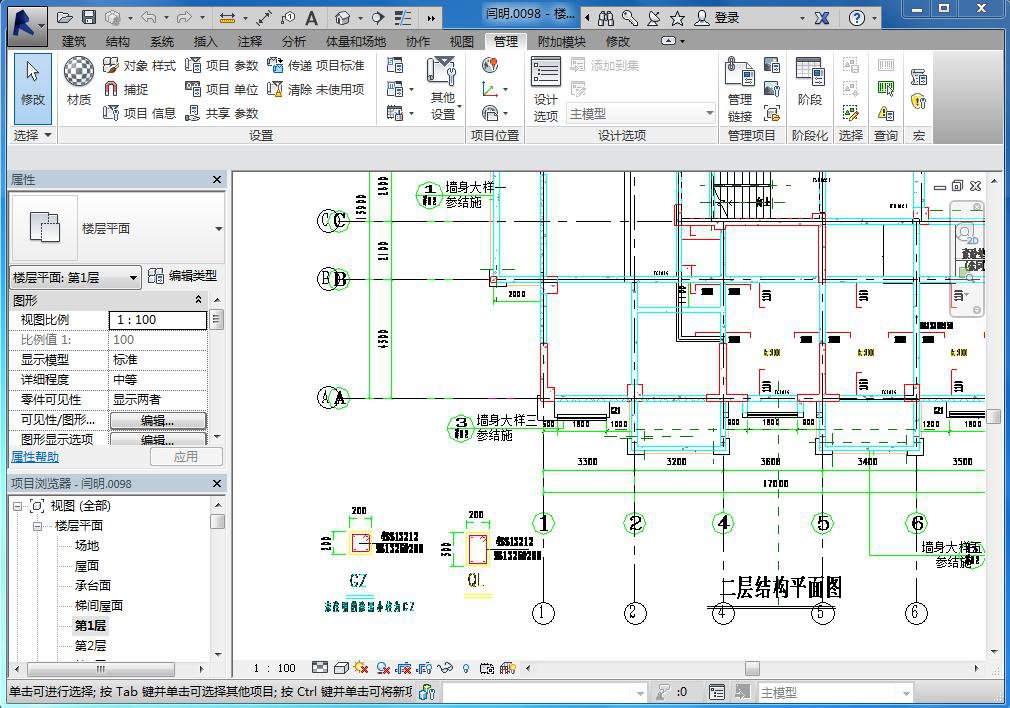
Task: Open the 主模型 design option dropdown in the ribbon
Action: 642,113
